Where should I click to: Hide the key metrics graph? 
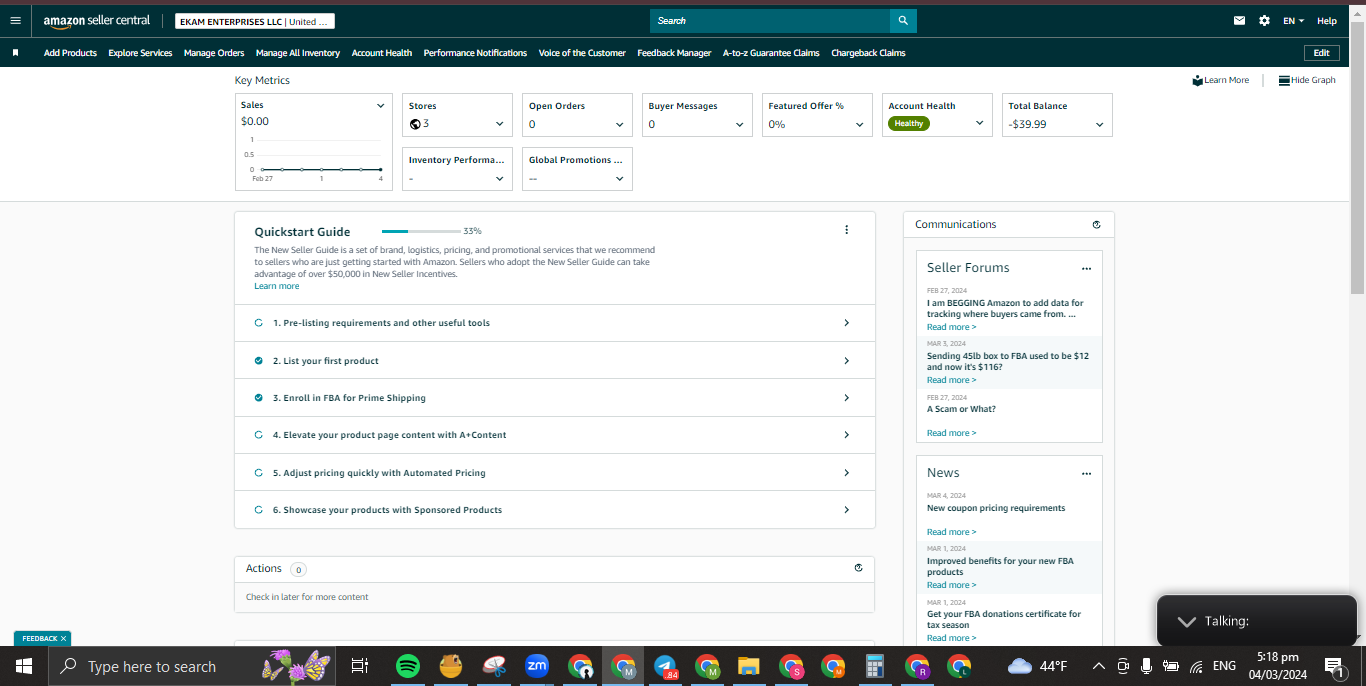pos(1307,80)
